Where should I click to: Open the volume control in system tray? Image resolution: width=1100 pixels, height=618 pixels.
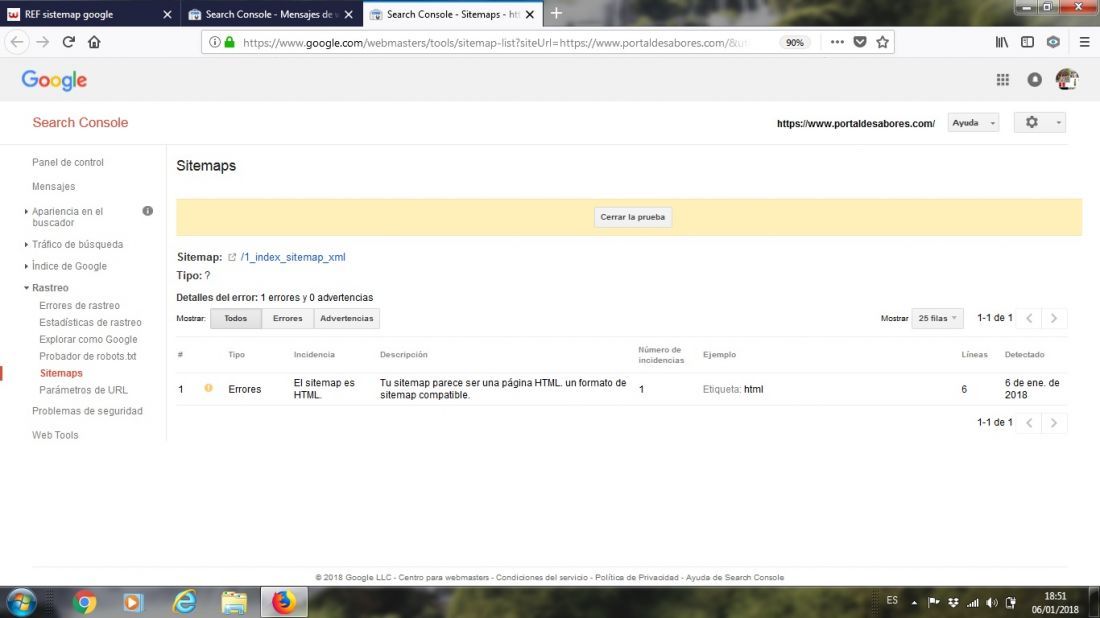[991, 603]
